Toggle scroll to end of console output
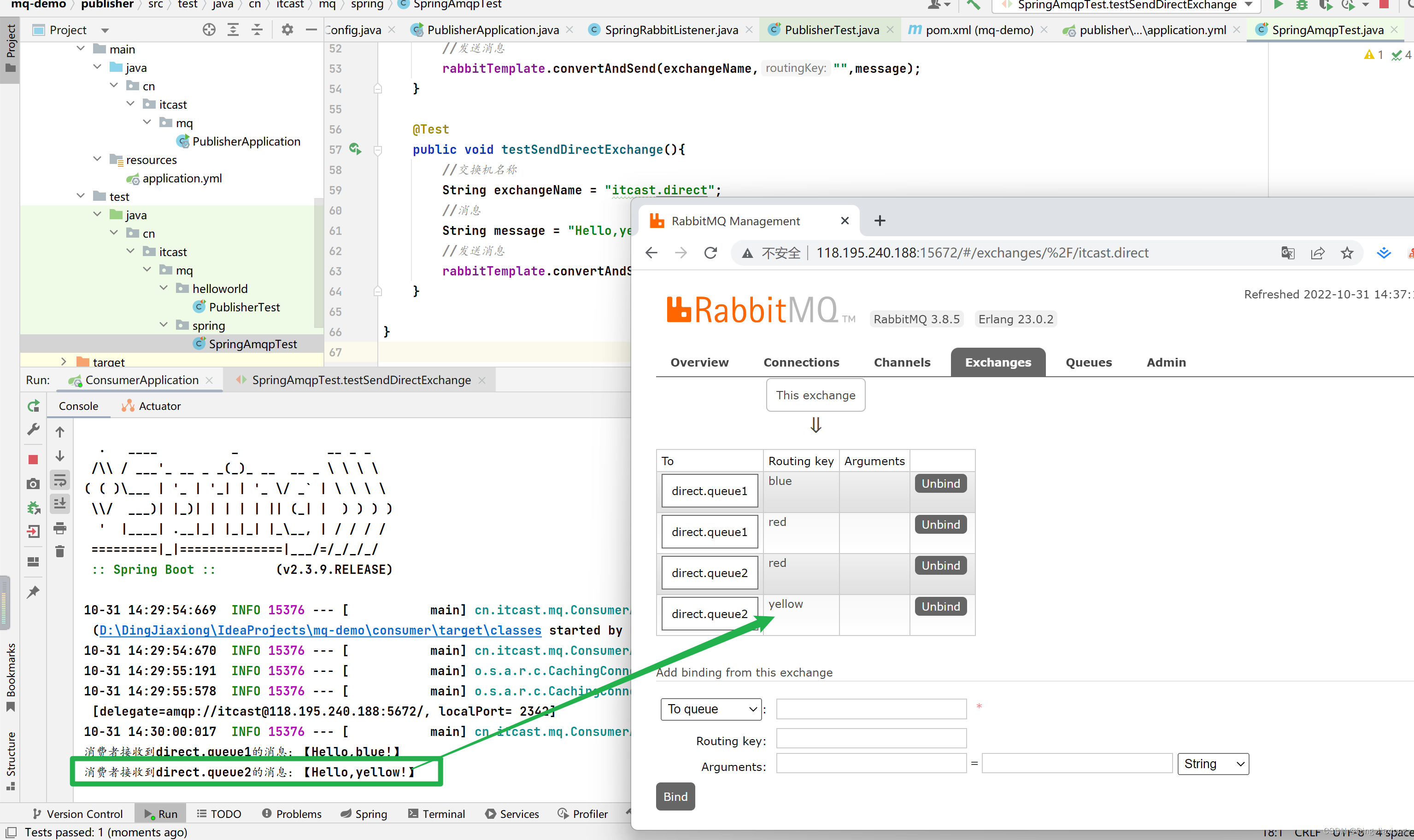 pyautogui.click(x=59, y=503)
